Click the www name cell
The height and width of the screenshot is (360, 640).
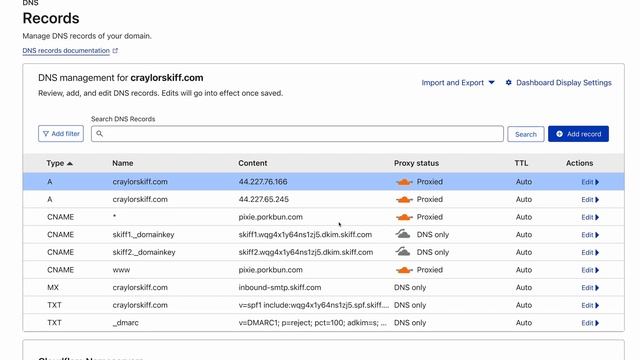(x=121, y=270)
